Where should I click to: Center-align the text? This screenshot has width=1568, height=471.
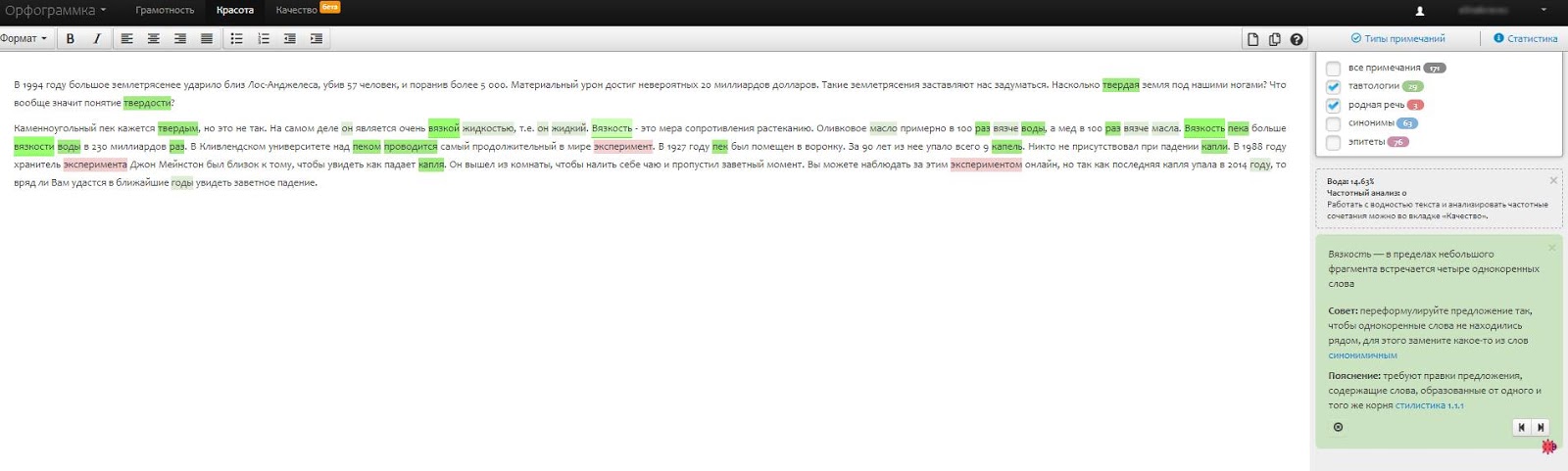coord(154,39)
